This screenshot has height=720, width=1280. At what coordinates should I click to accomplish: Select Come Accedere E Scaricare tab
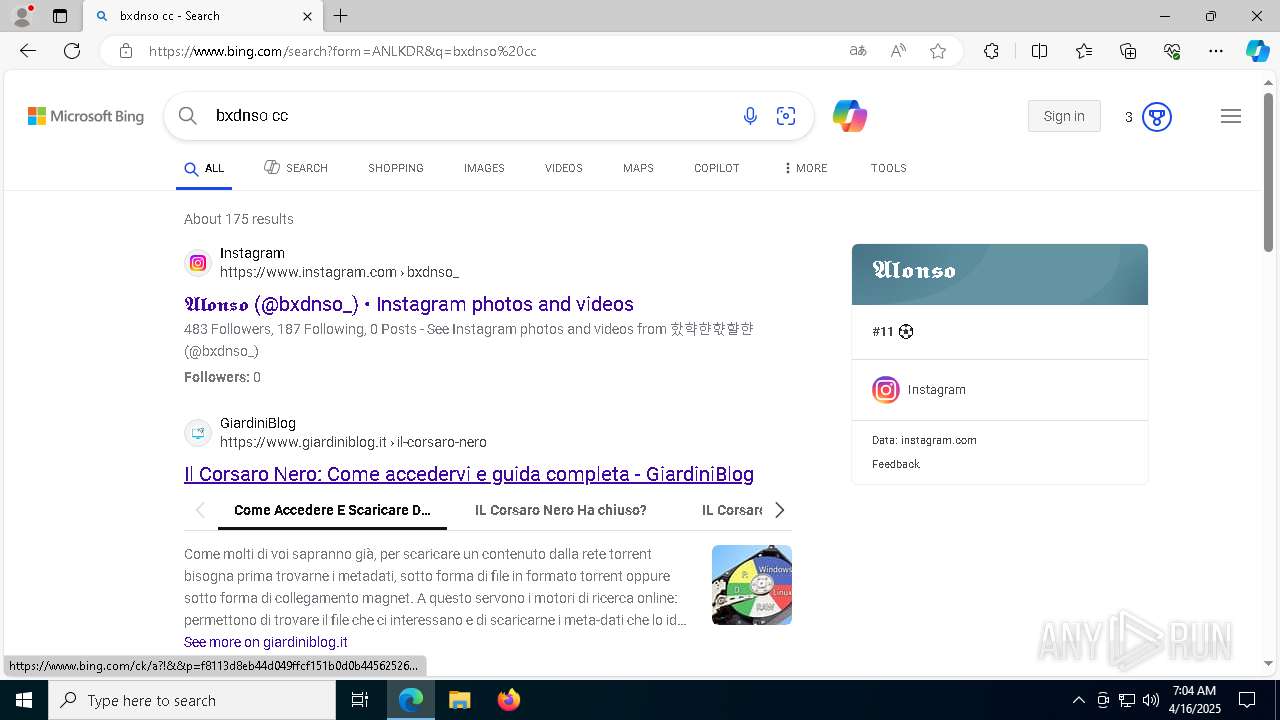(332, 510)
